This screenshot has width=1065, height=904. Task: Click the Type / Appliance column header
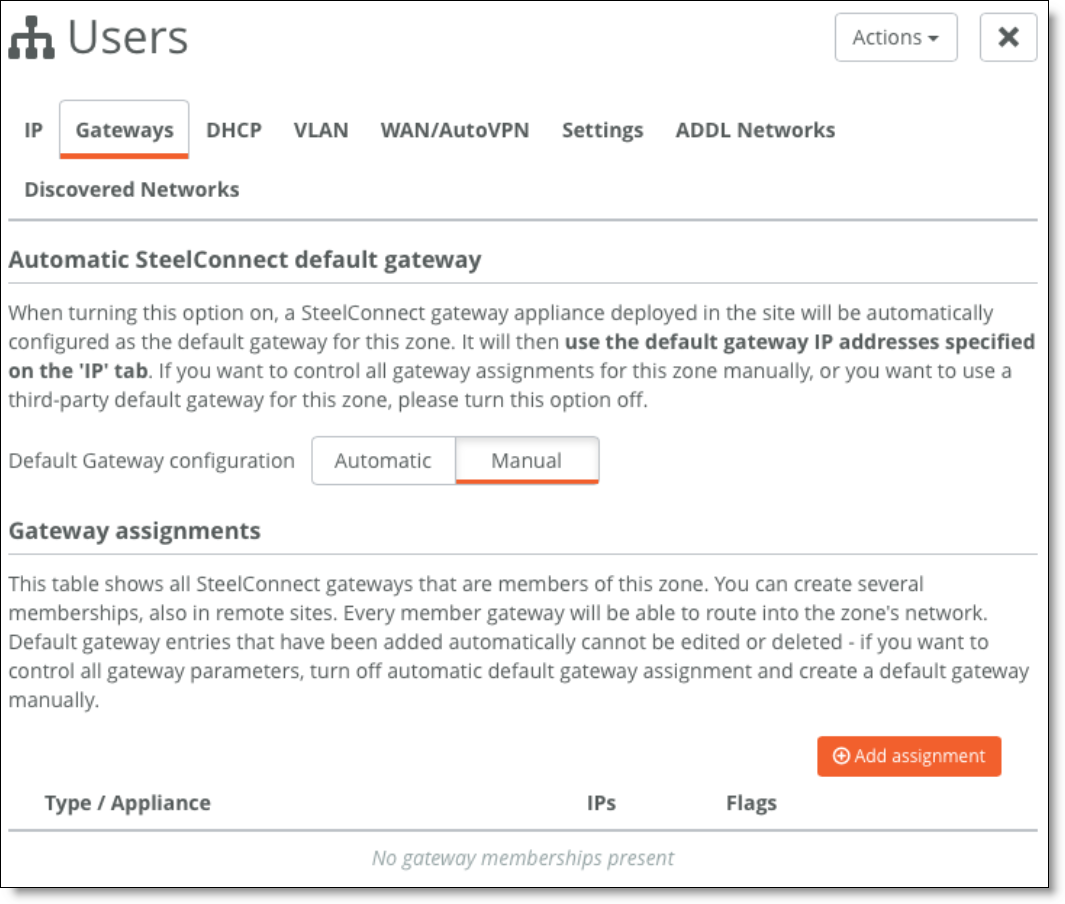[128, 803]
